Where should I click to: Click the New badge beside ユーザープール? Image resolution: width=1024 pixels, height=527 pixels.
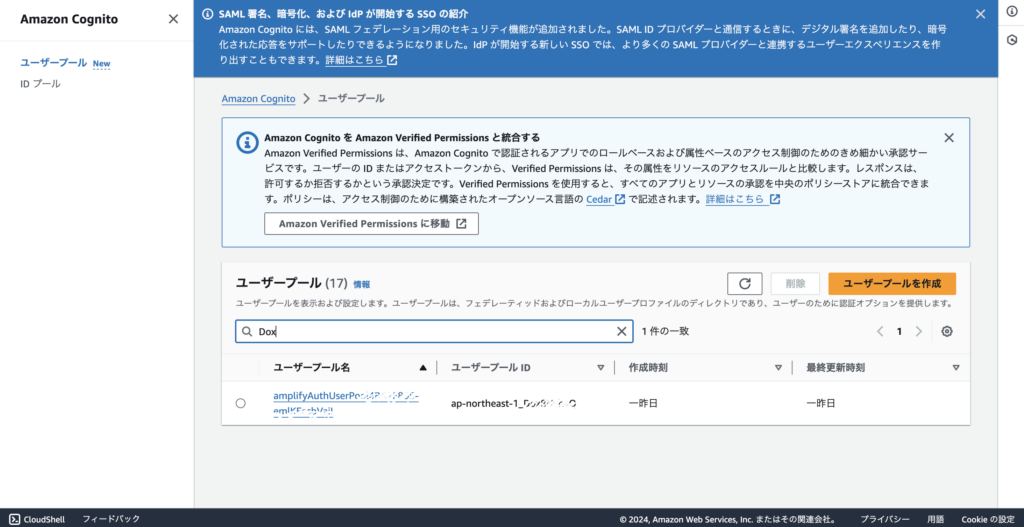pos(101,63)
